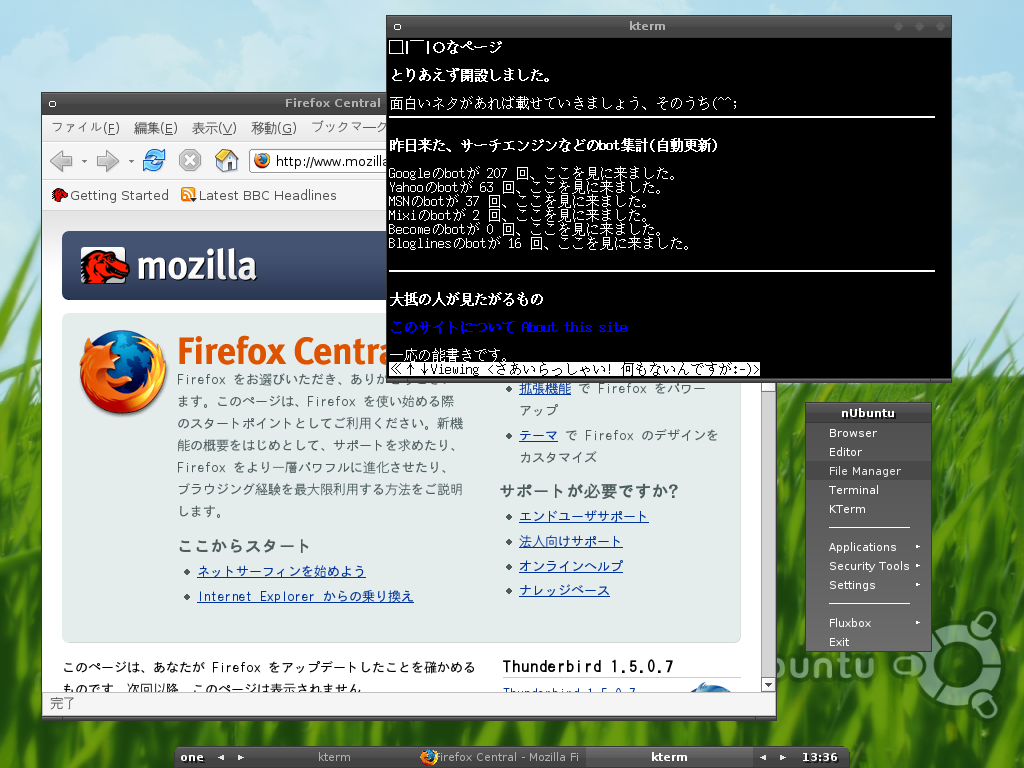Switch to the dimmed kterm taskbar entry
The image size is (1024, 768).
(334, 757)
